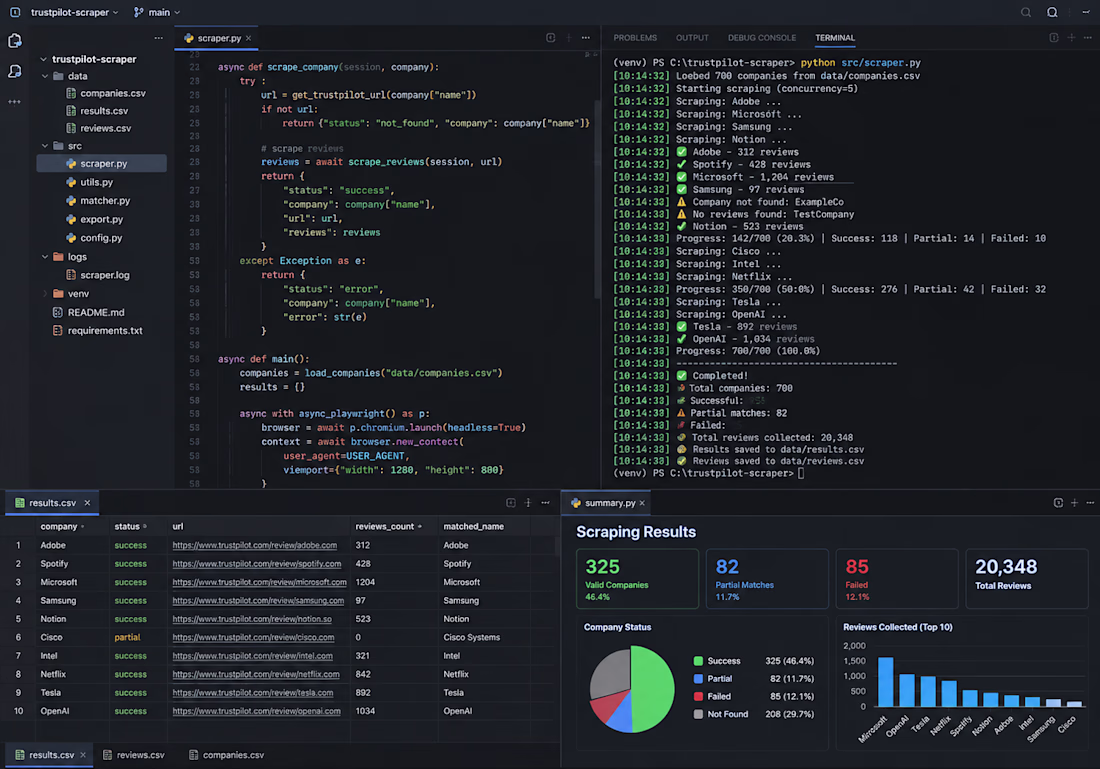Open results.csv in the file tree

98,111
